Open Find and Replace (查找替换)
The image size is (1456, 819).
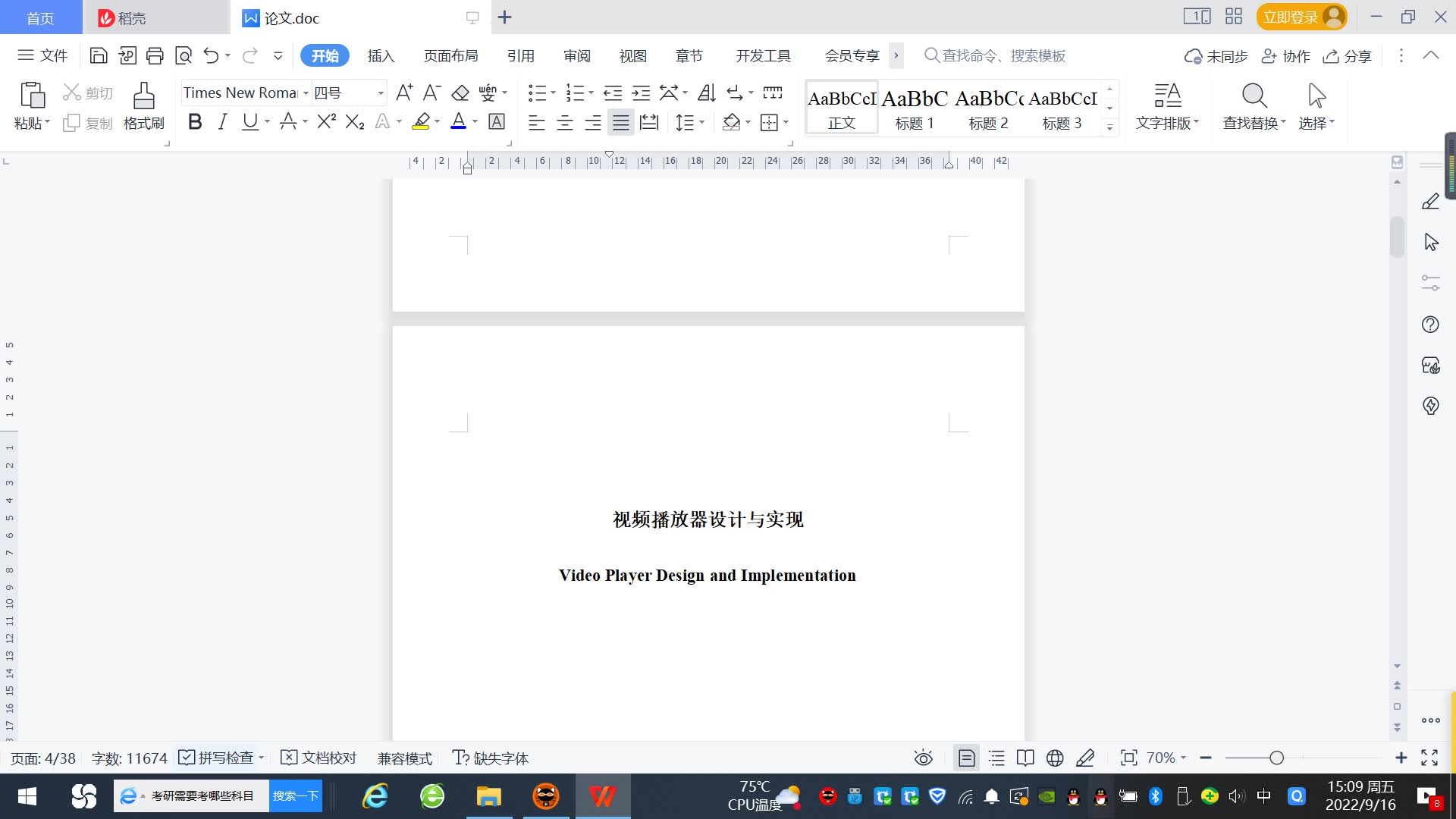coord(1254,105)
